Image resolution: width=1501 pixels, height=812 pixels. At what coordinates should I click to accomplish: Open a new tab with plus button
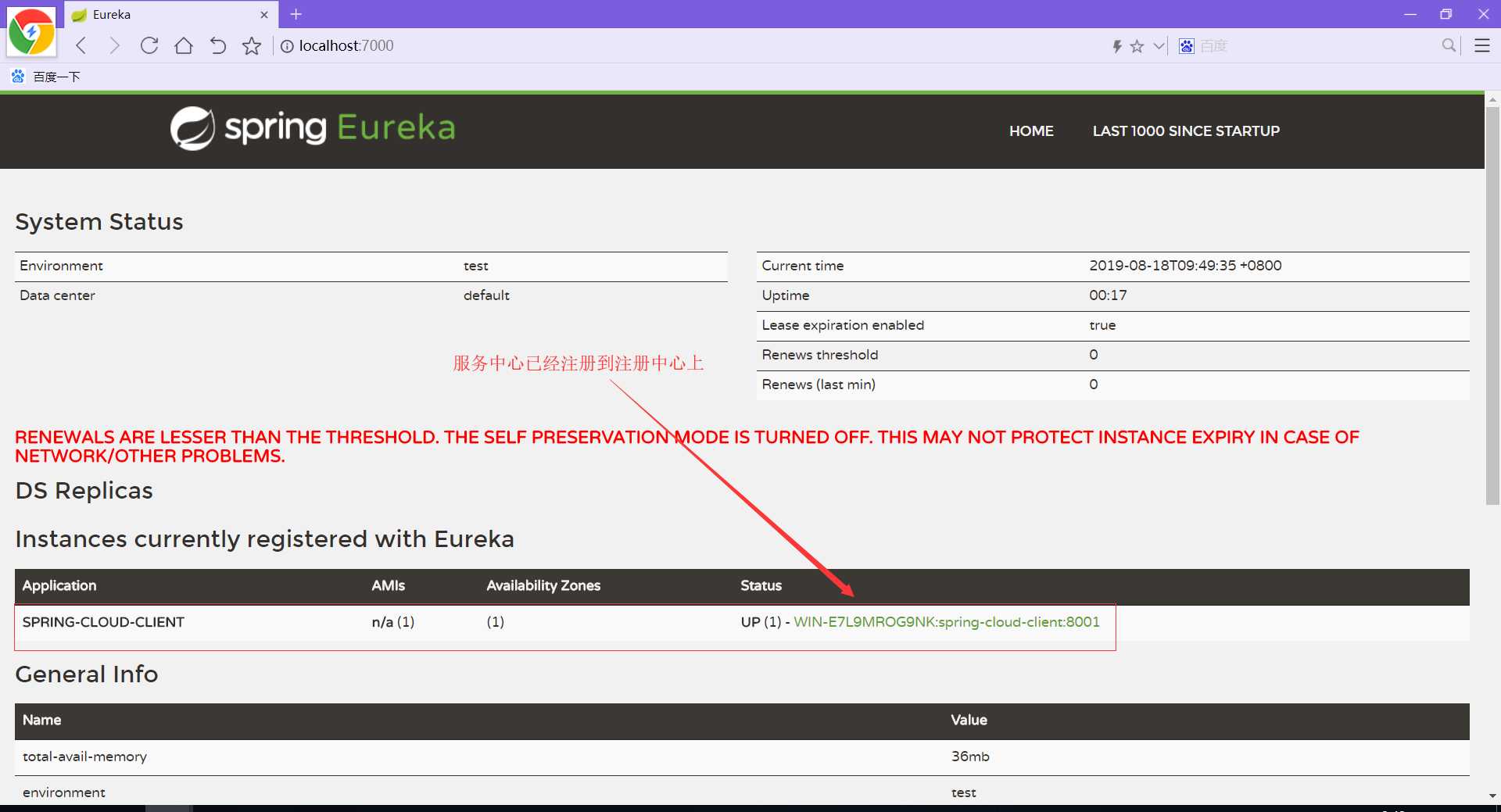tap(296, 14)
